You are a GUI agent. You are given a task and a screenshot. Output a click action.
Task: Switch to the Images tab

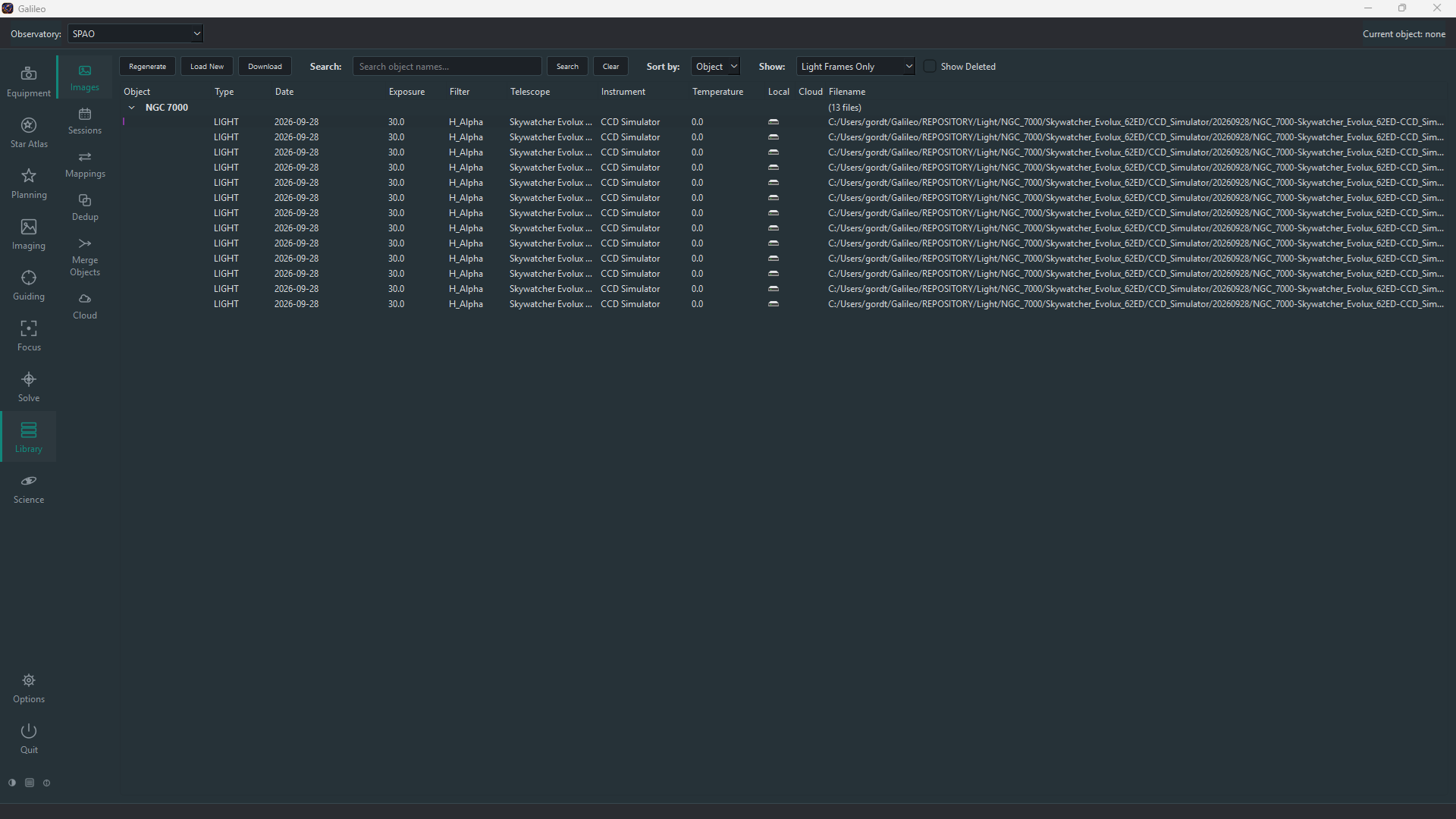coord(85,77)
